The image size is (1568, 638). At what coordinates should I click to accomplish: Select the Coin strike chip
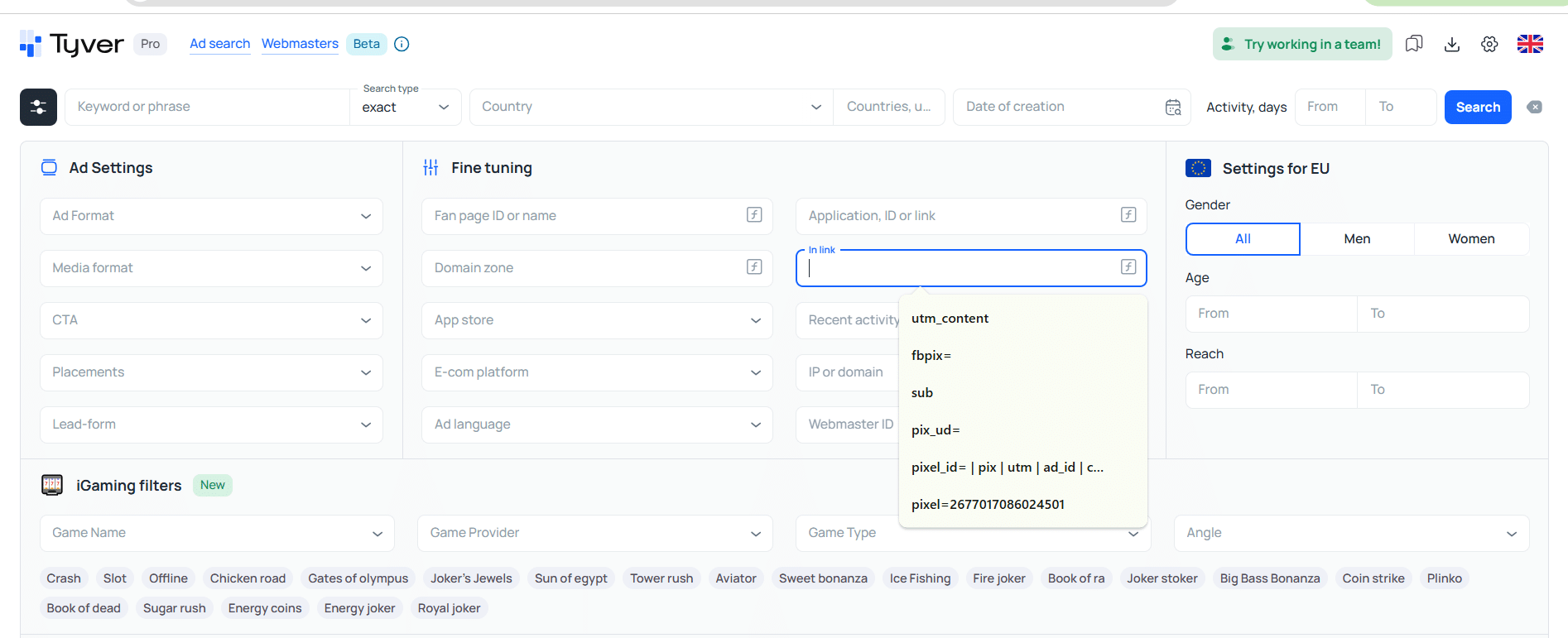coord(1373,578)
